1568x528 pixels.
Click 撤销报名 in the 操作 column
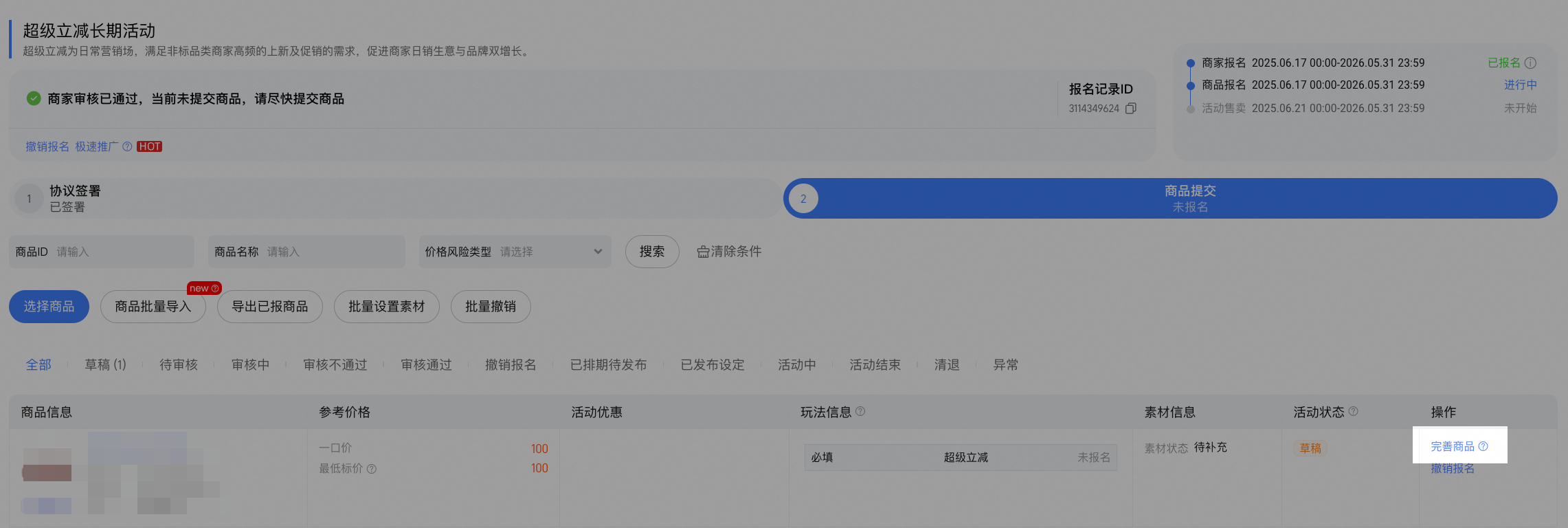tap(1453, 468)
